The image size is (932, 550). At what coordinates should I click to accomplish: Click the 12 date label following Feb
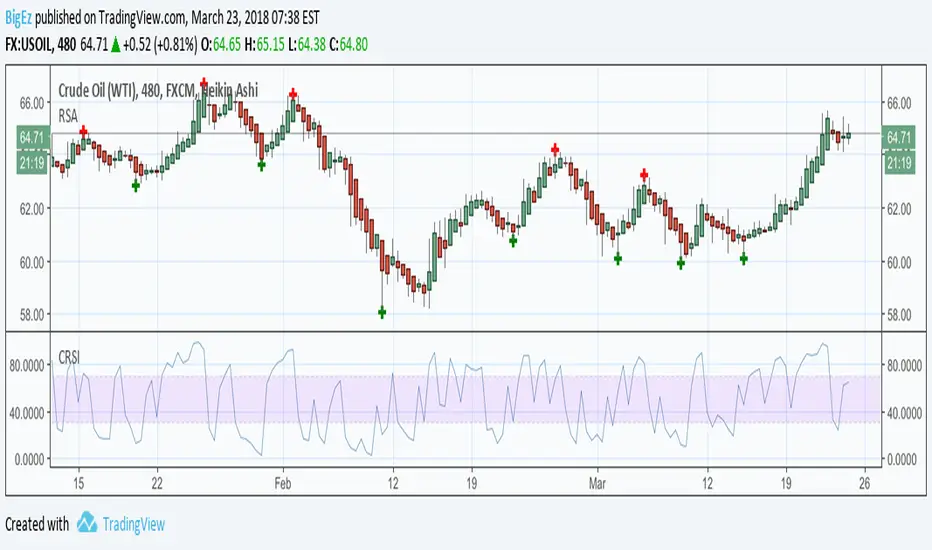pyautogui.click(x=393, y=483)
